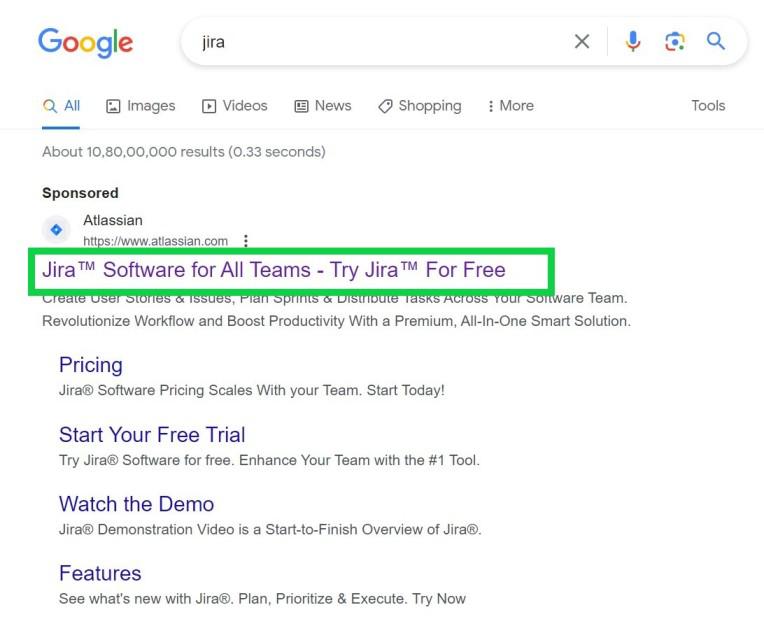The image size is (764, 619).
Task: Open the Features sitelink
Action: pyautogui.click(x=100, y=573)
